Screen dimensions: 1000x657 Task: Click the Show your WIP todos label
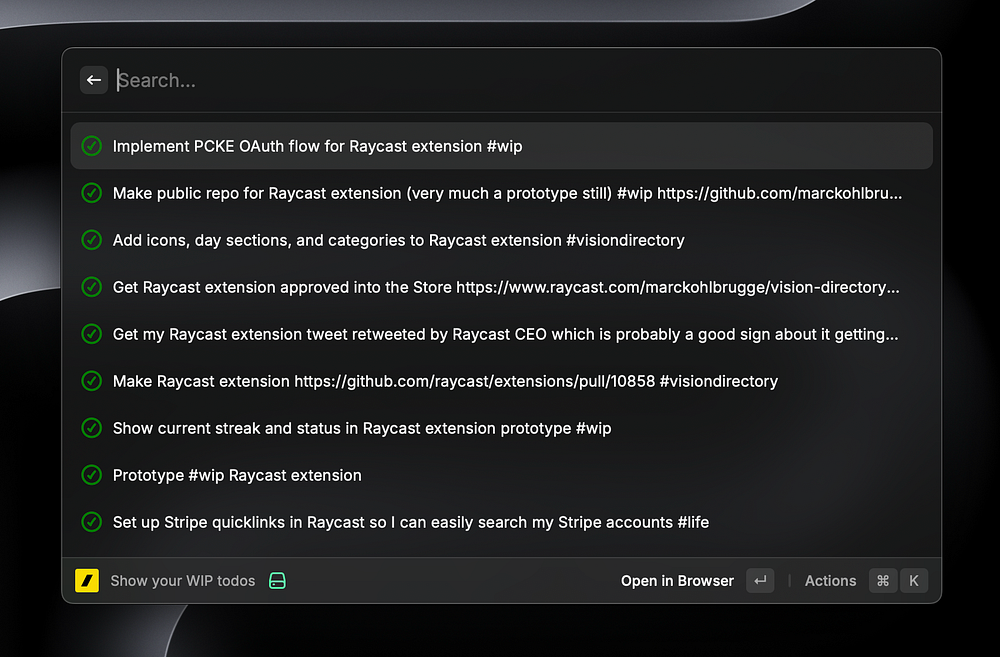[182, 581]
